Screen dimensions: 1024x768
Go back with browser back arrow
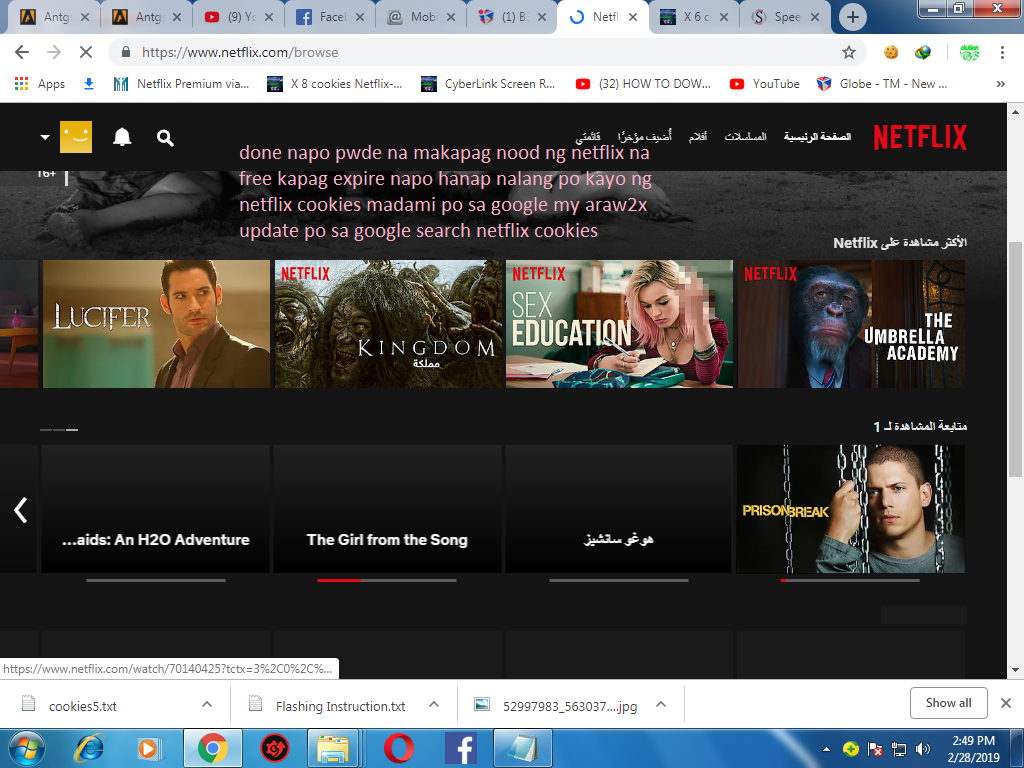tap(22, 52)
